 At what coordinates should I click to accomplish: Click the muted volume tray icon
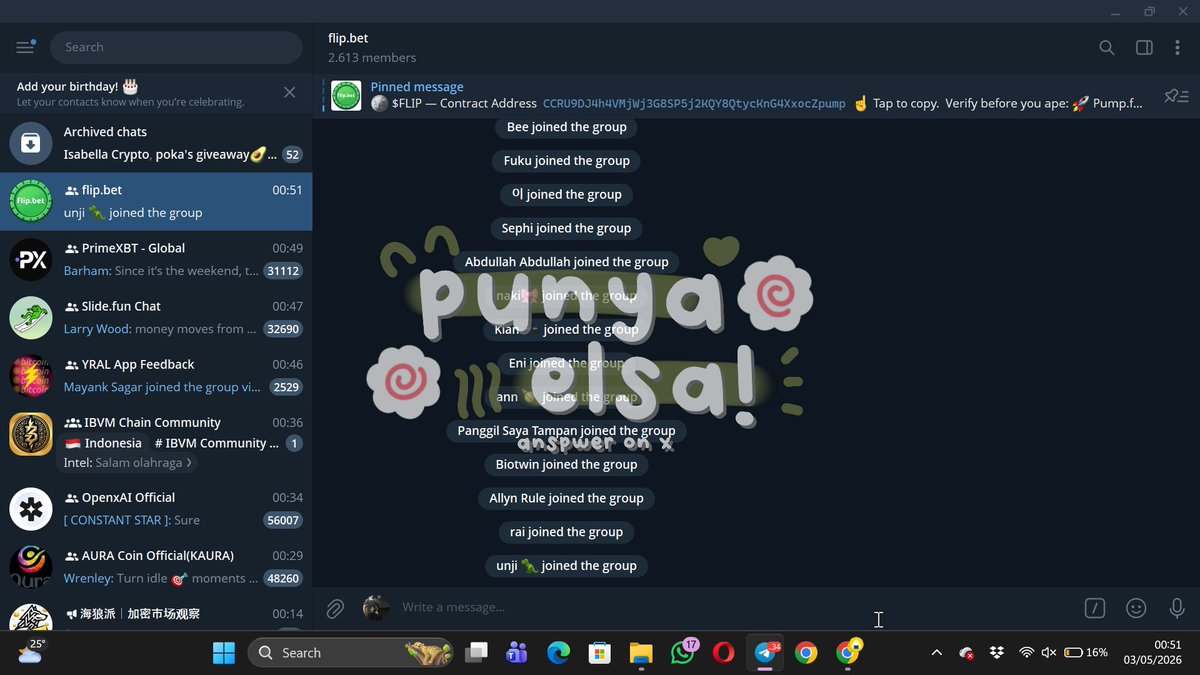pos(1048,653)
